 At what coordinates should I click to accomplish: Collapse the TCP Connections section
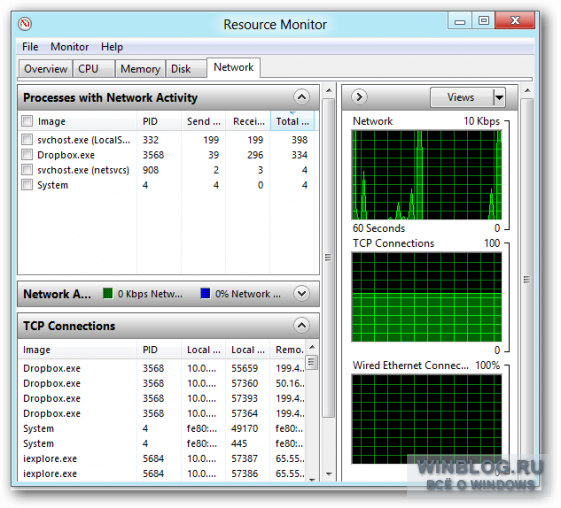pos(301,325)
